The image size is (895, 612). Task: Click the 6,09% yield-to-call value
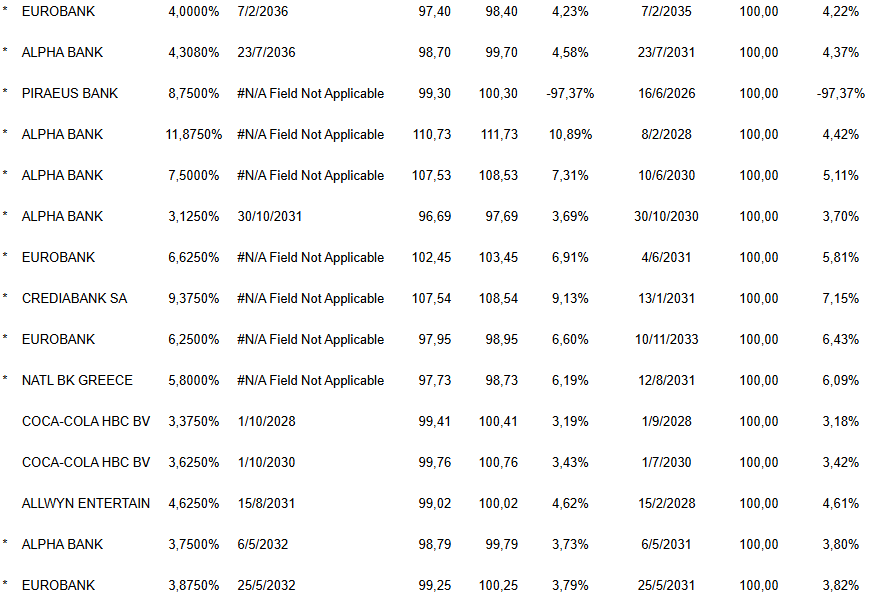840,380
